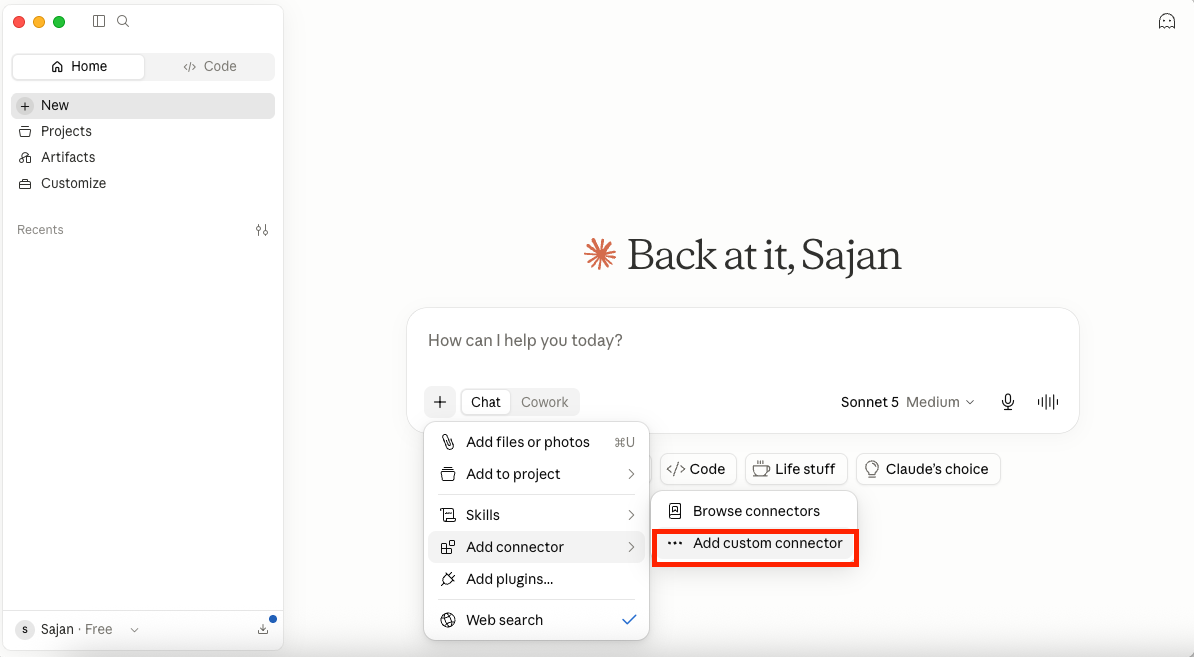Toggle the sidebar panel icon
1194x657 pixels.
point(99,21)
